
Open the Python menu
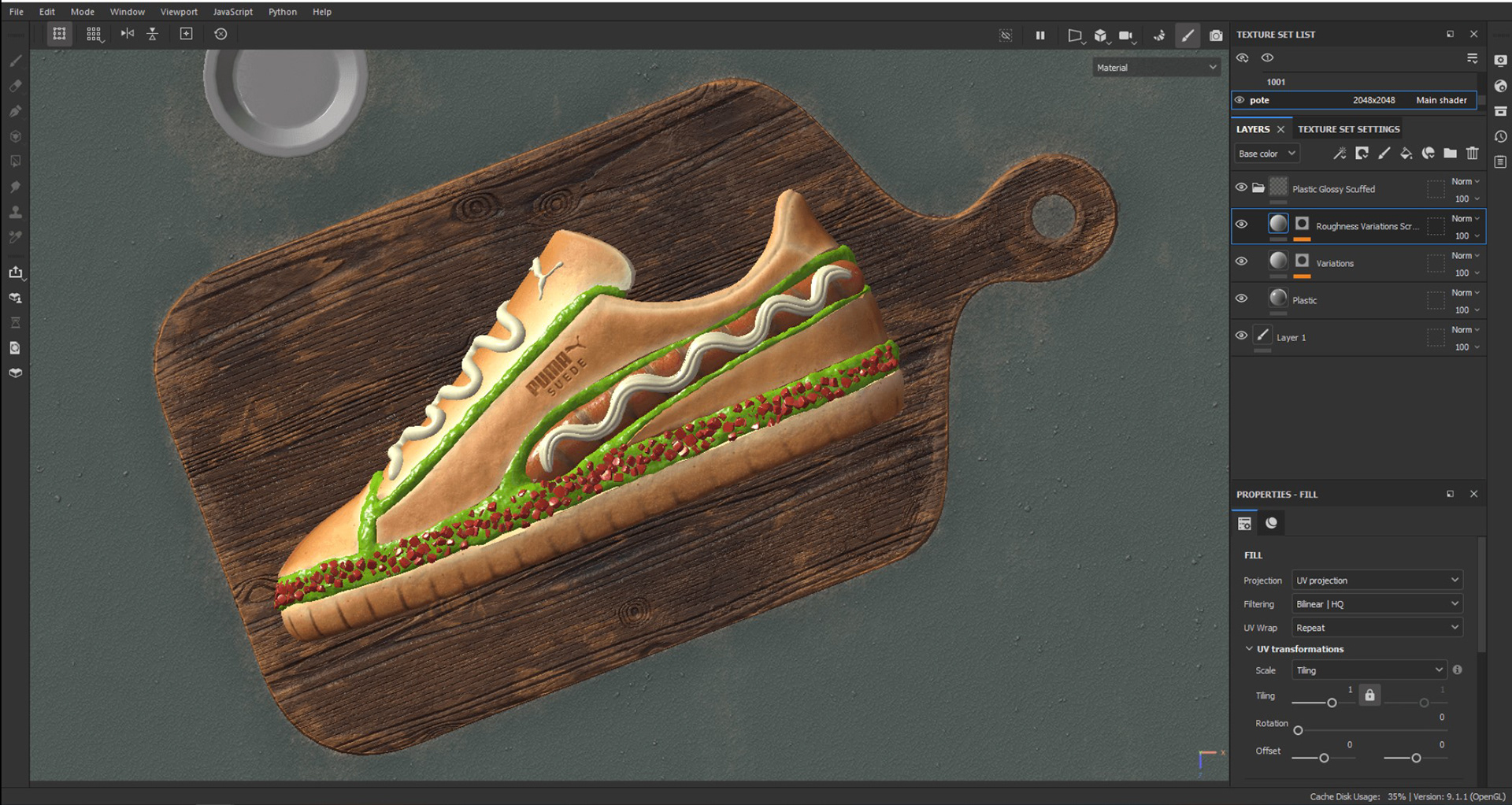click(x=283, y=12)
